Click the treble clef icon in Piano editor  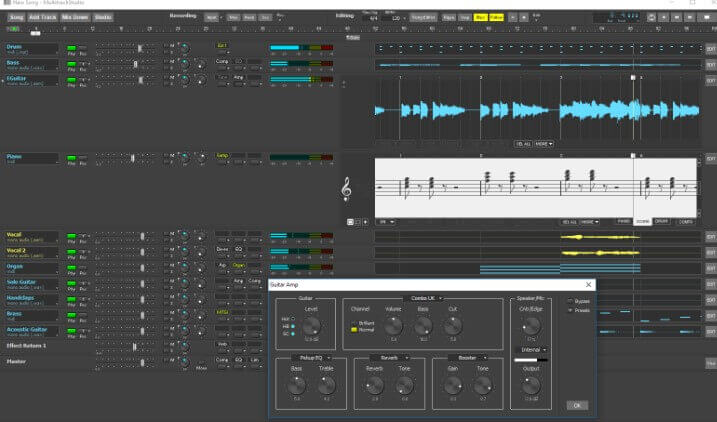(346, 189)
